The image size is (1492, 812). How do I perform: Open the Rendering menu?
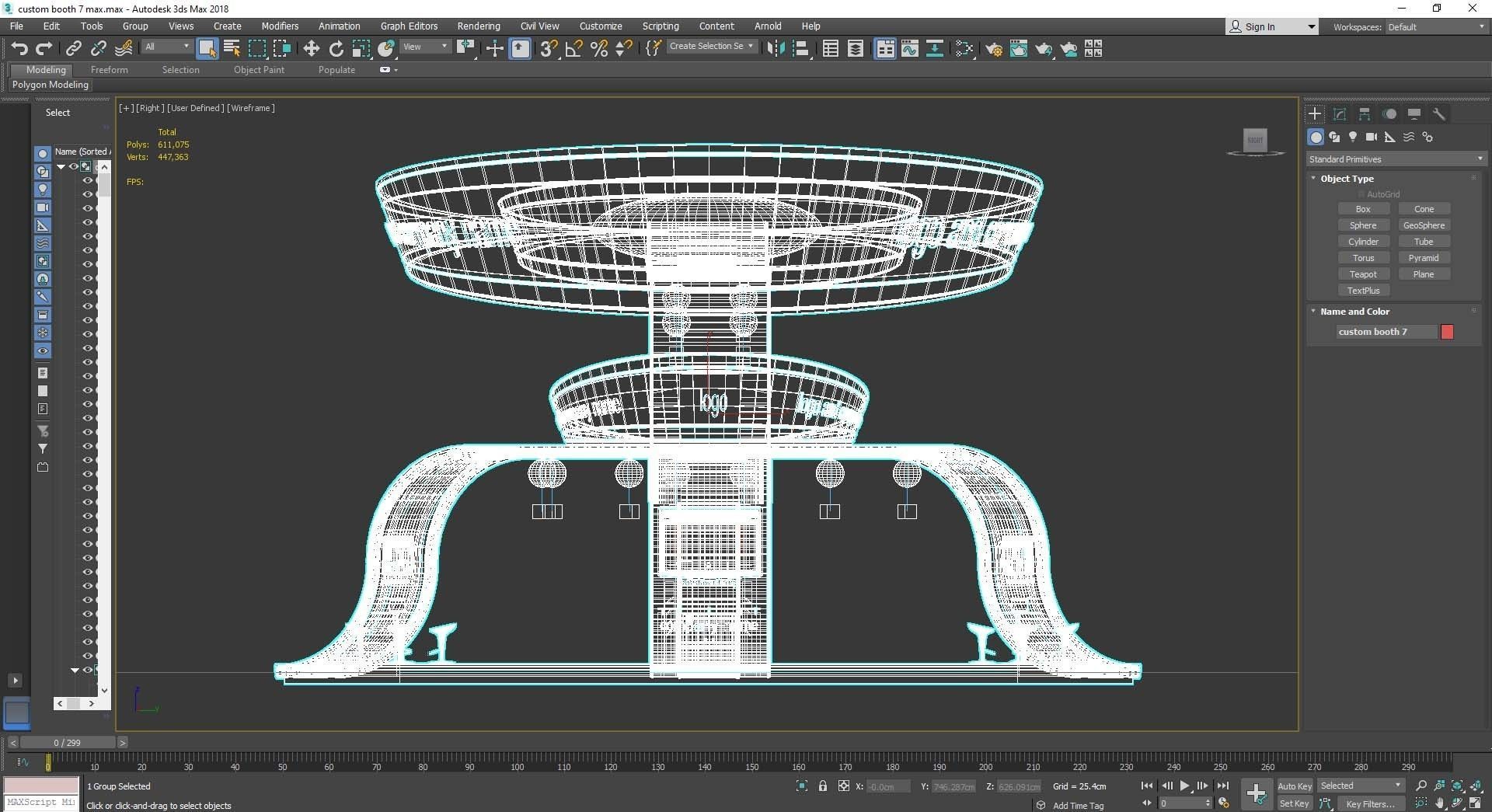click(x=479, y=26)
